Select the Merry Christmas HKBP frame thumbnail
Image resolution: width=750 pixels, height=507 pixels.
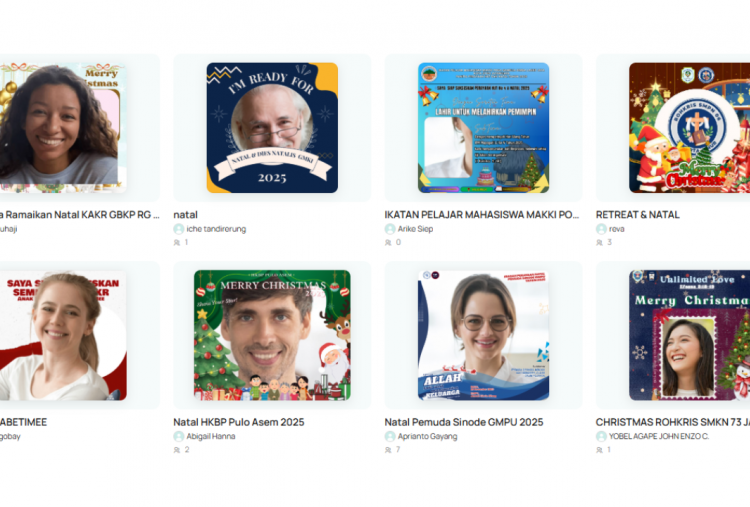272,335
